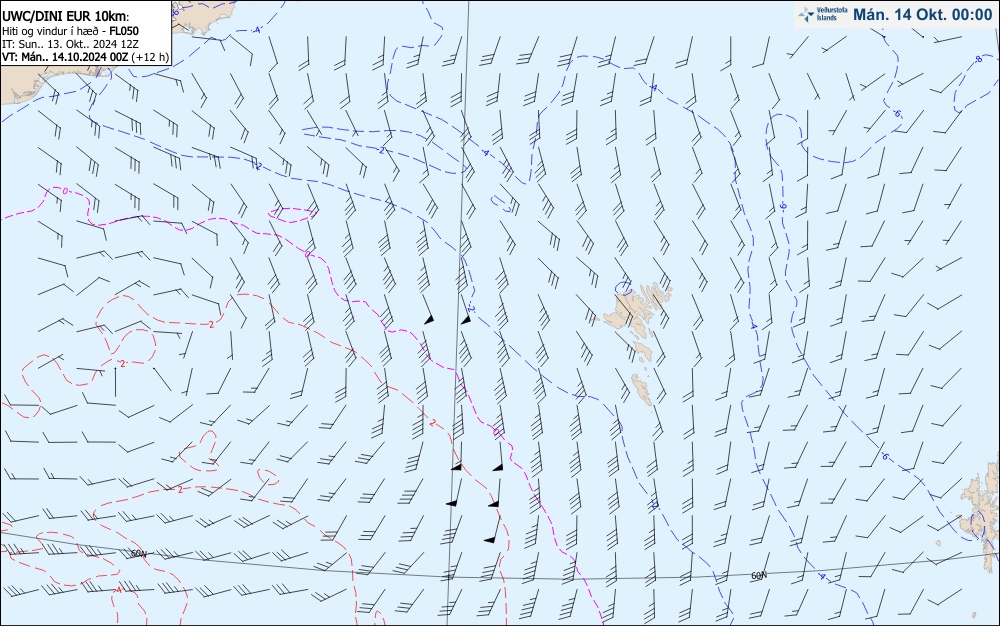
Task: Select the 'Hiti og vindur í hæð - FL050' line
Action: click(x=70, y=31)
